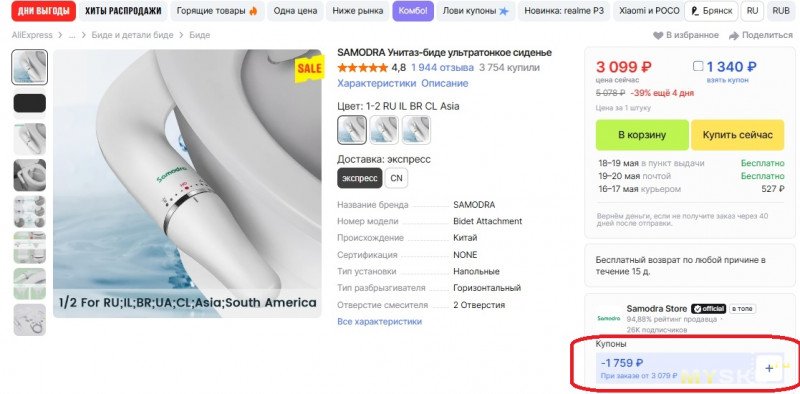
Task: Click the heart icon to add to favorites
Action: [x=658, y=35]
